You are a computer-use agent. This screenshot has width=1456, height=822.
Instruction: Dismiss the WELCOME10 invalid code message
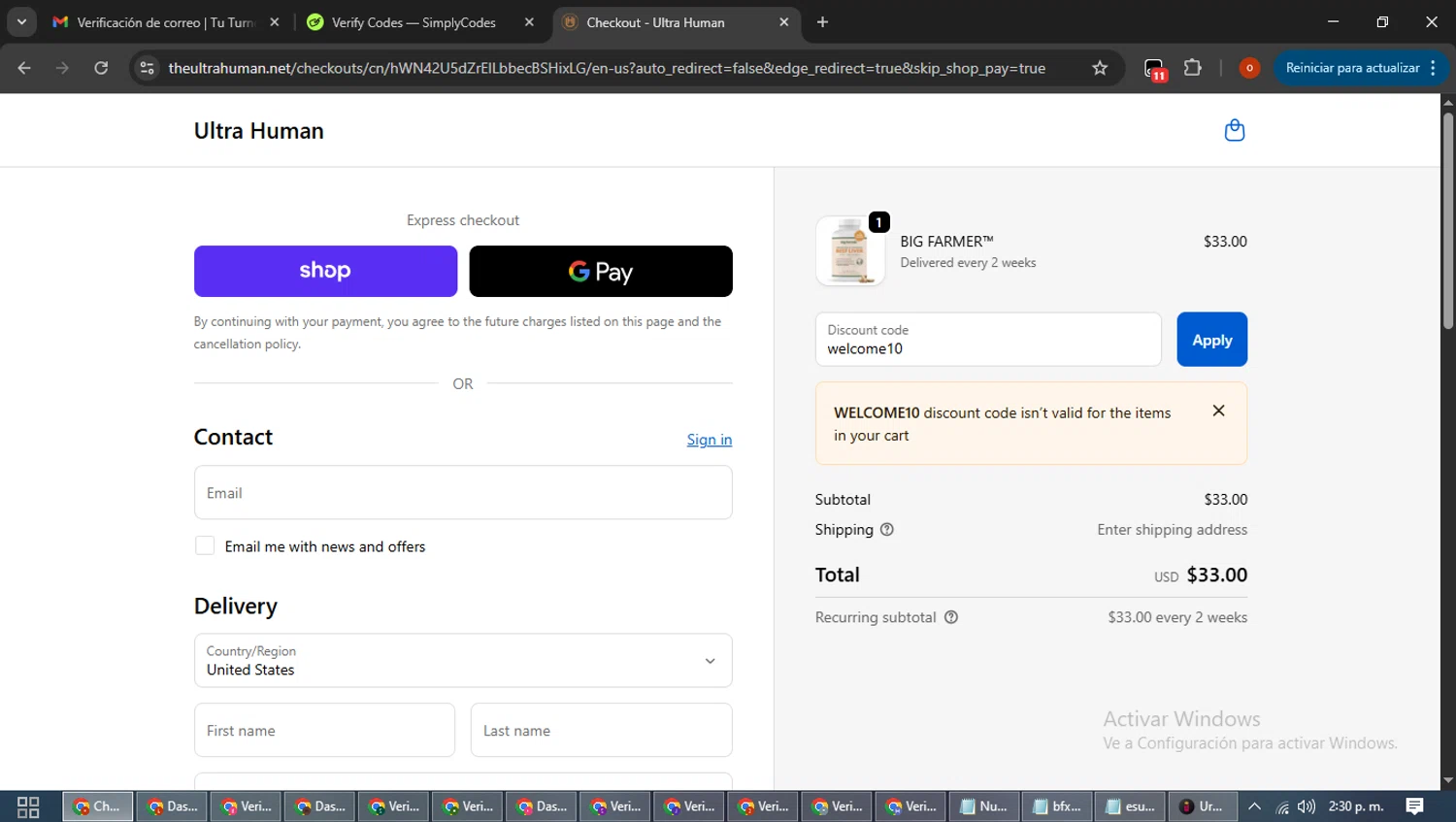coord(1218,411)
